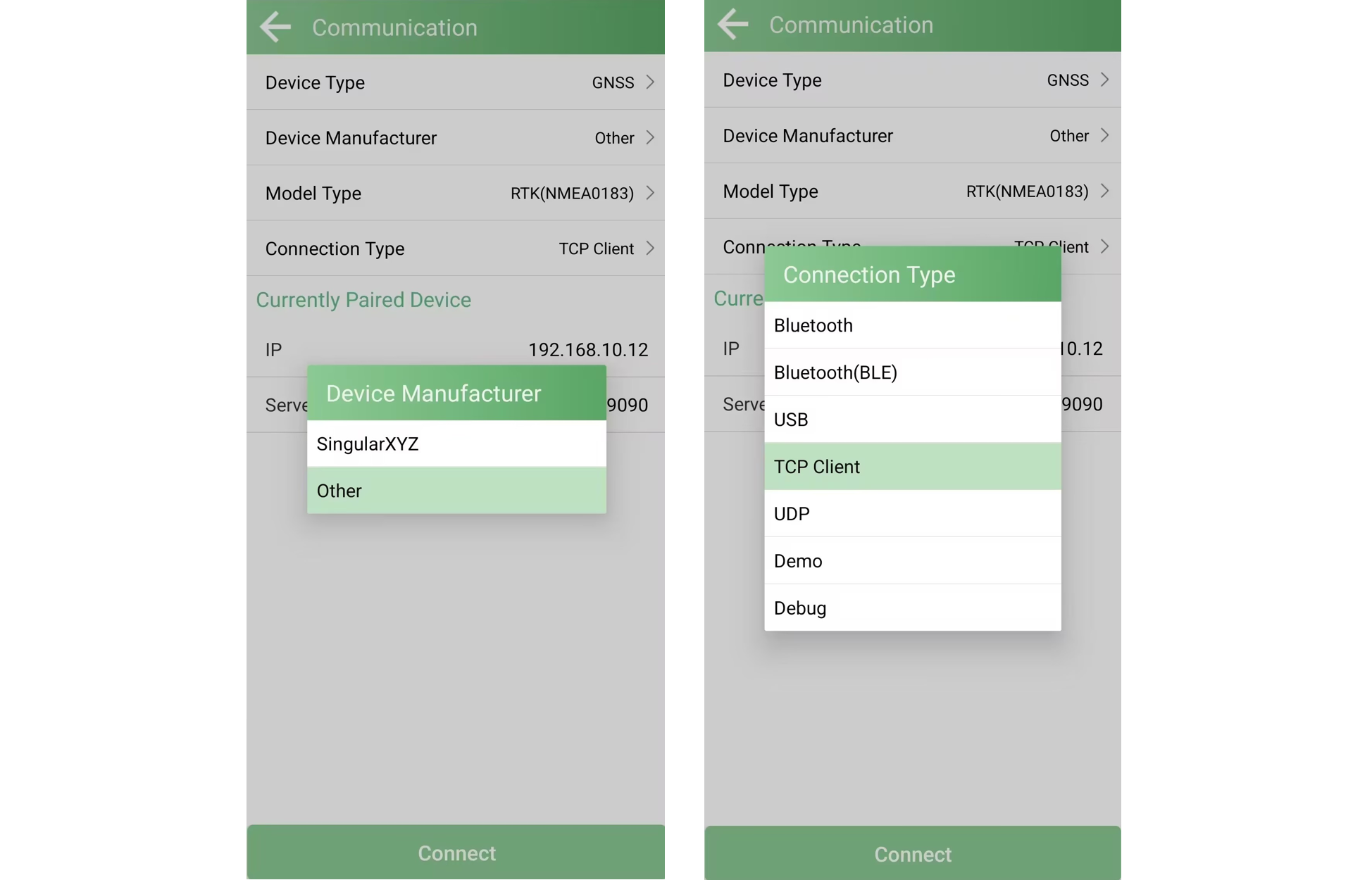The width and height of the screenshot is (1372, 880).
Task: Tap Connect button on right screen
Action: coord(913,853)
